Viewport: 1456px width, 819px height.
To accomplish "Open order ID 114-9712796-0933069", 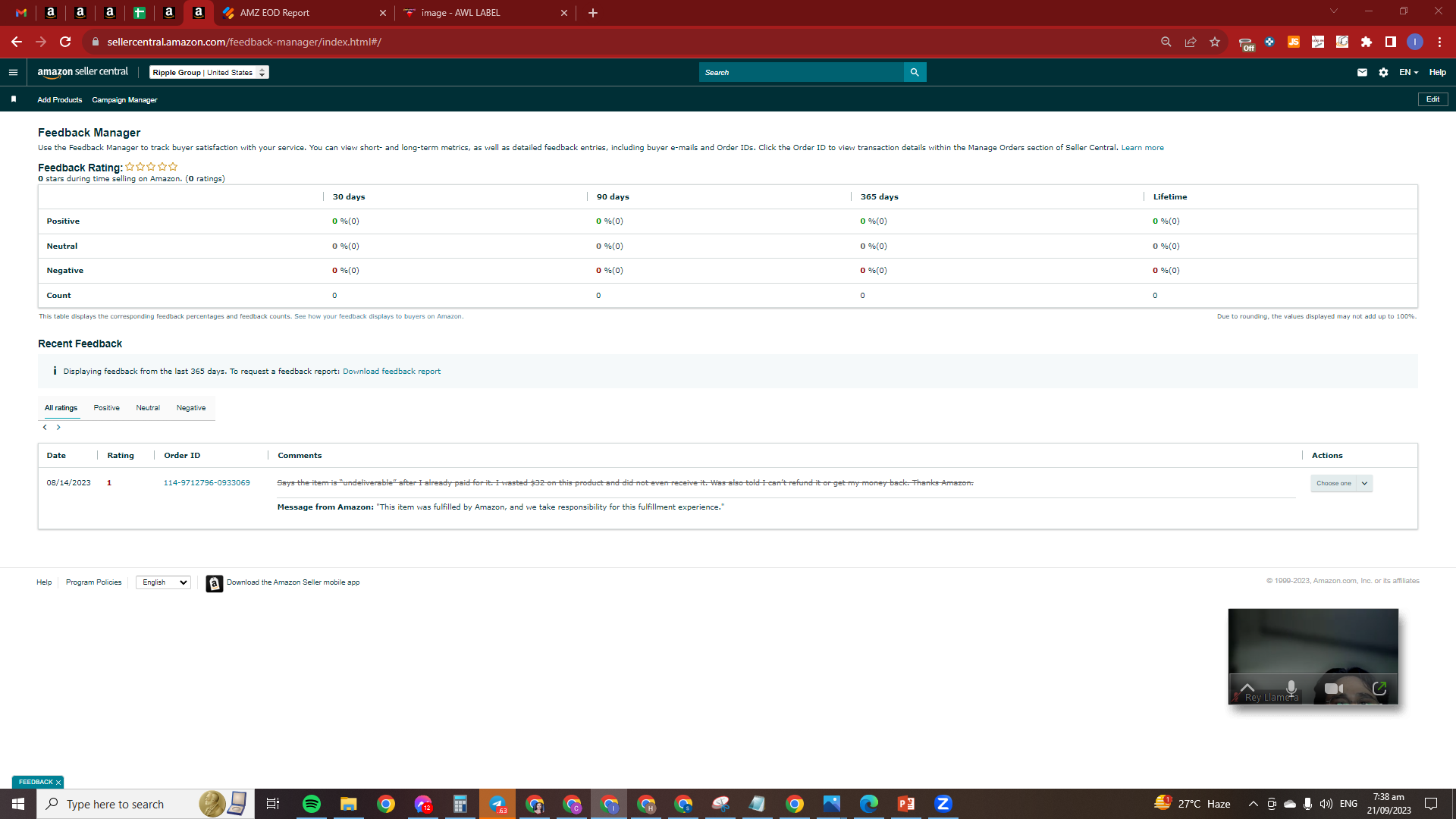I will coord(206,483).
